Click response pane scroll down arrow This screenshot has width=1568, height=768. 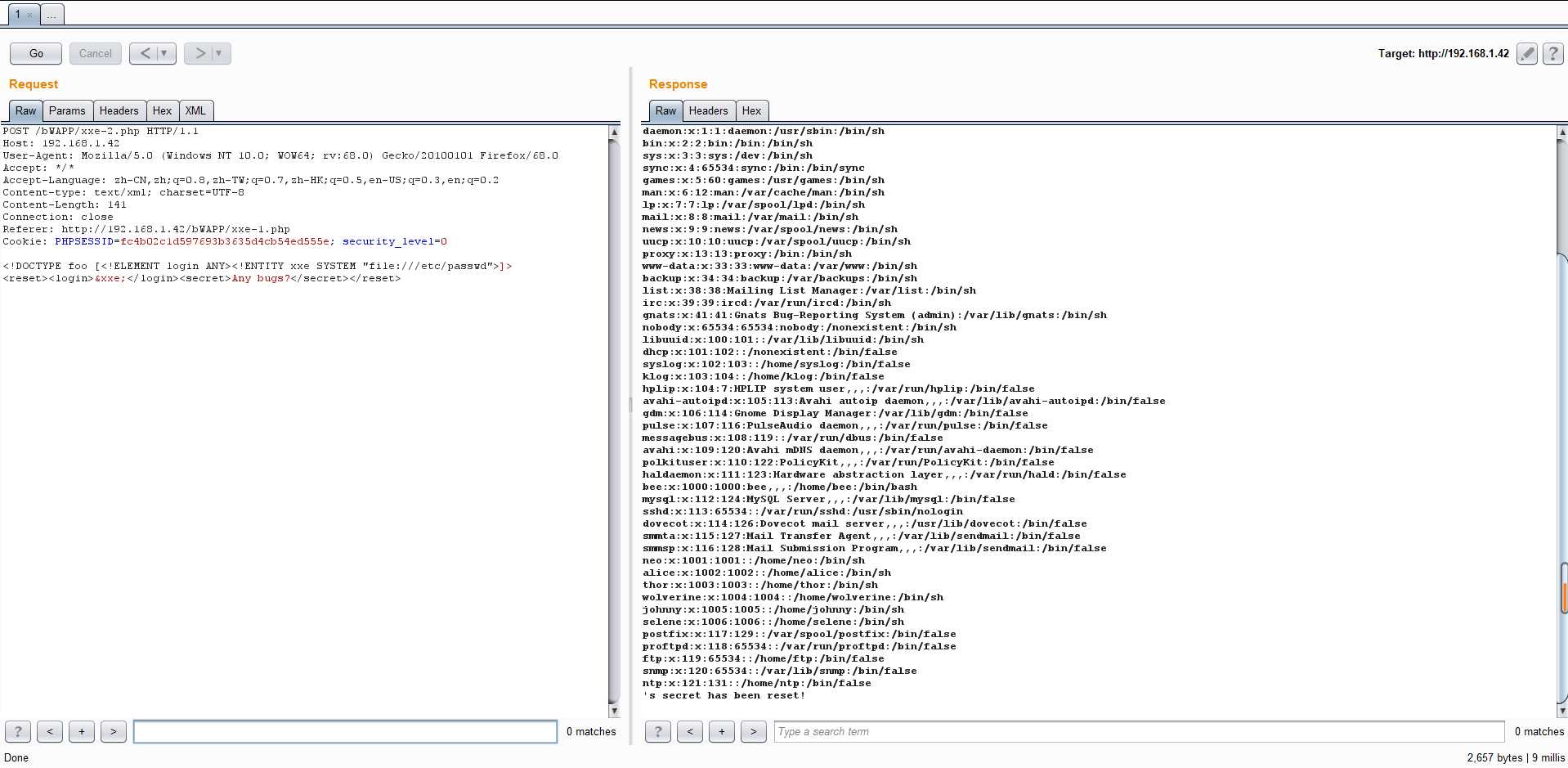[1562, 711]
